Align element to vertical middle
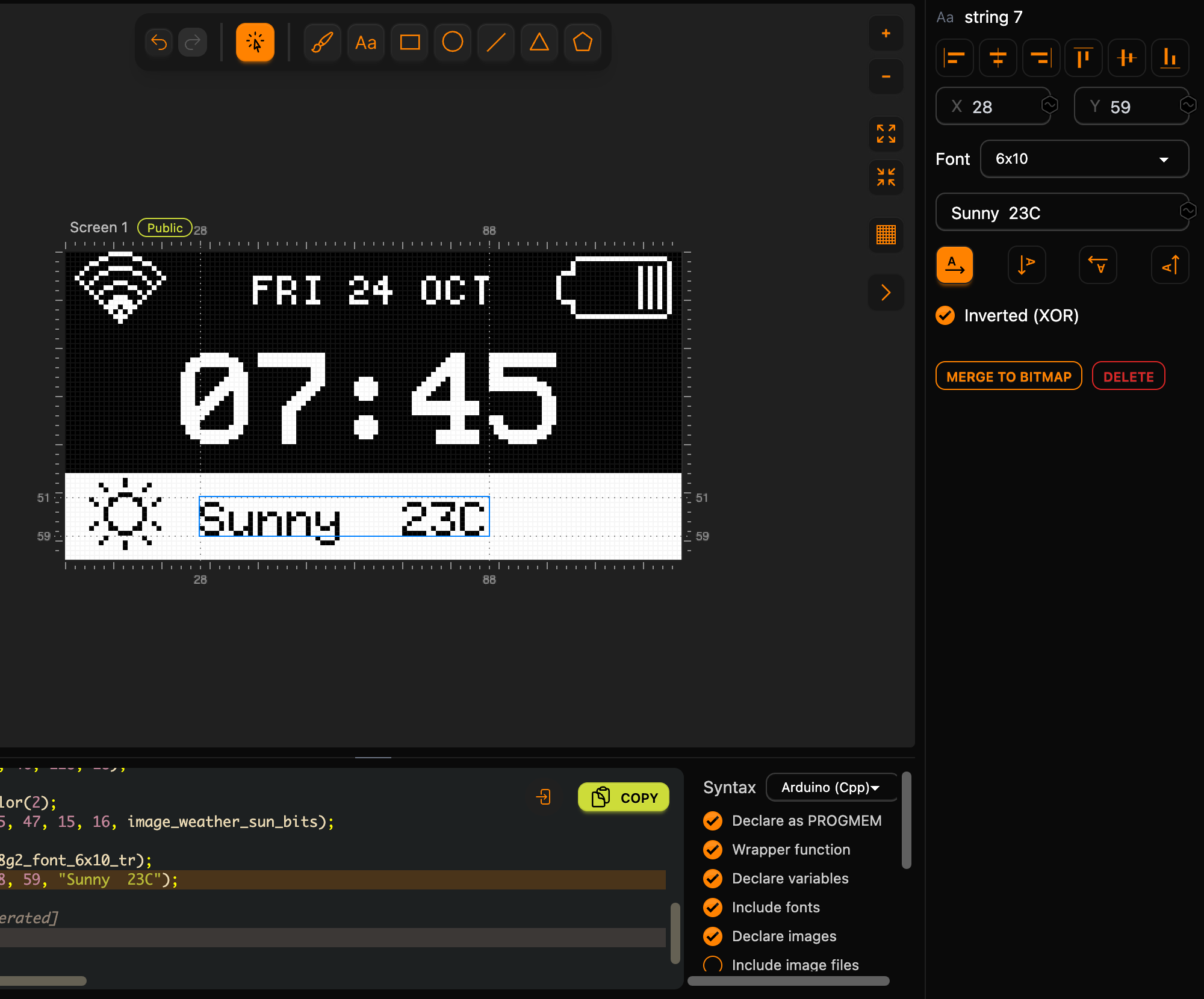The image size is (1204, 999). pyautogui.click(x=1127, y=58)
